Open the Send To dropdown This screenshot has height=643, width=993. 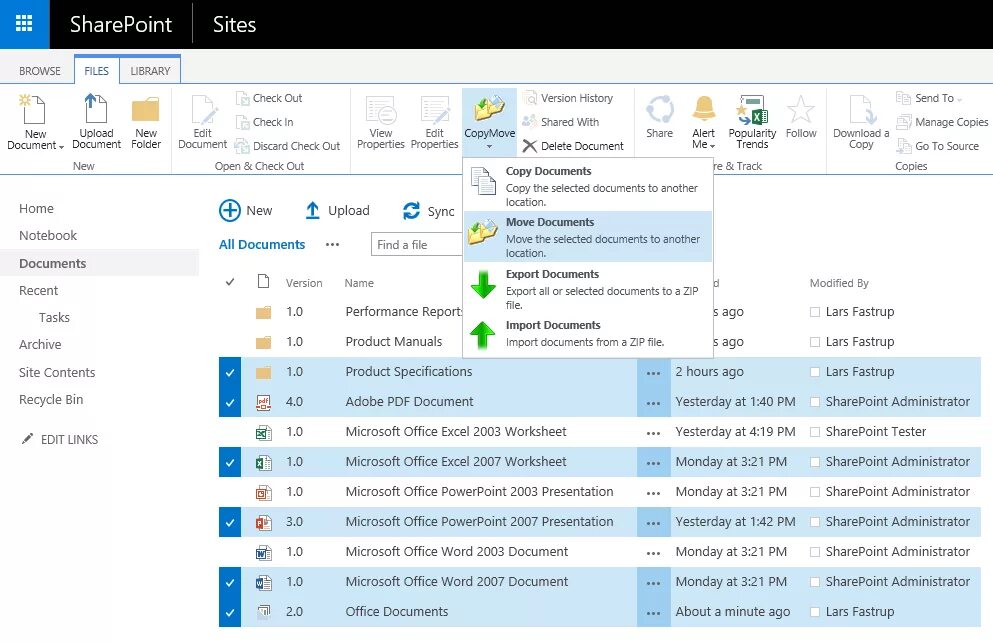(929, 98)
